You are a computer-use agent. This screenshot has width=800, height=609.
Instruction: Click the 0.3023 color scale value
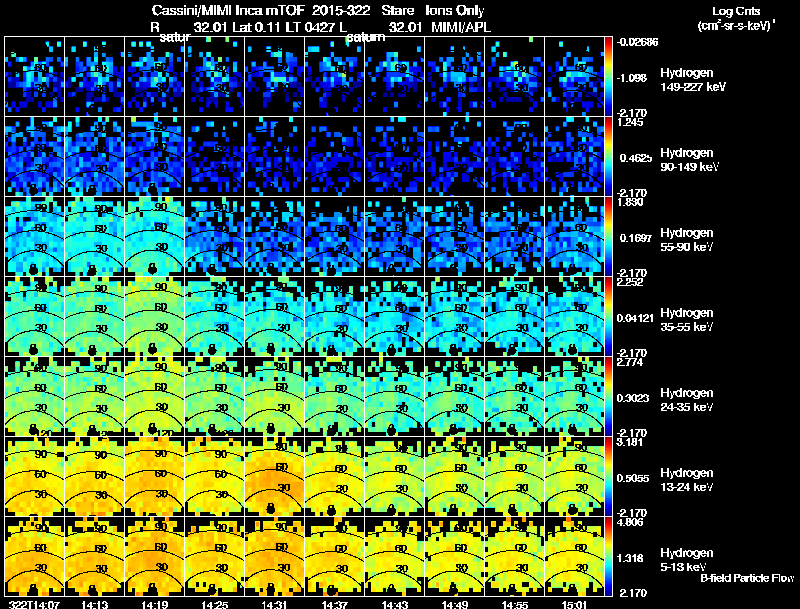[x=636, y=398]
